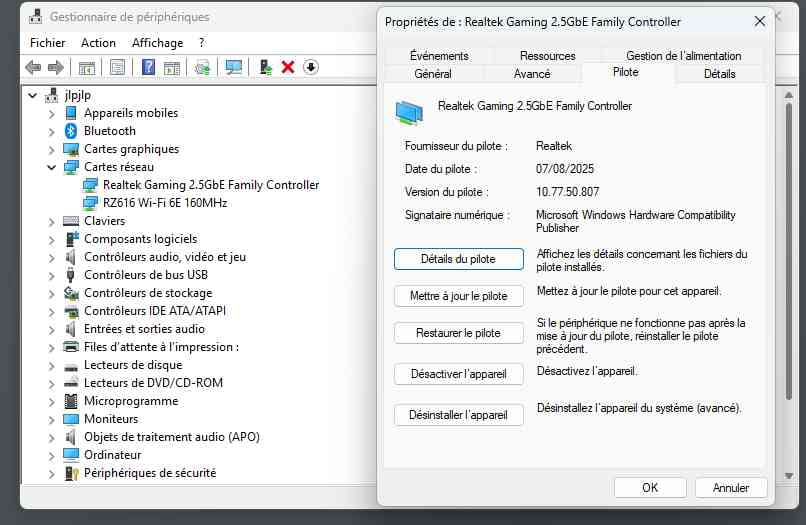
Task: Click the Back arrow in the toolbar
Action: point(33,67)
